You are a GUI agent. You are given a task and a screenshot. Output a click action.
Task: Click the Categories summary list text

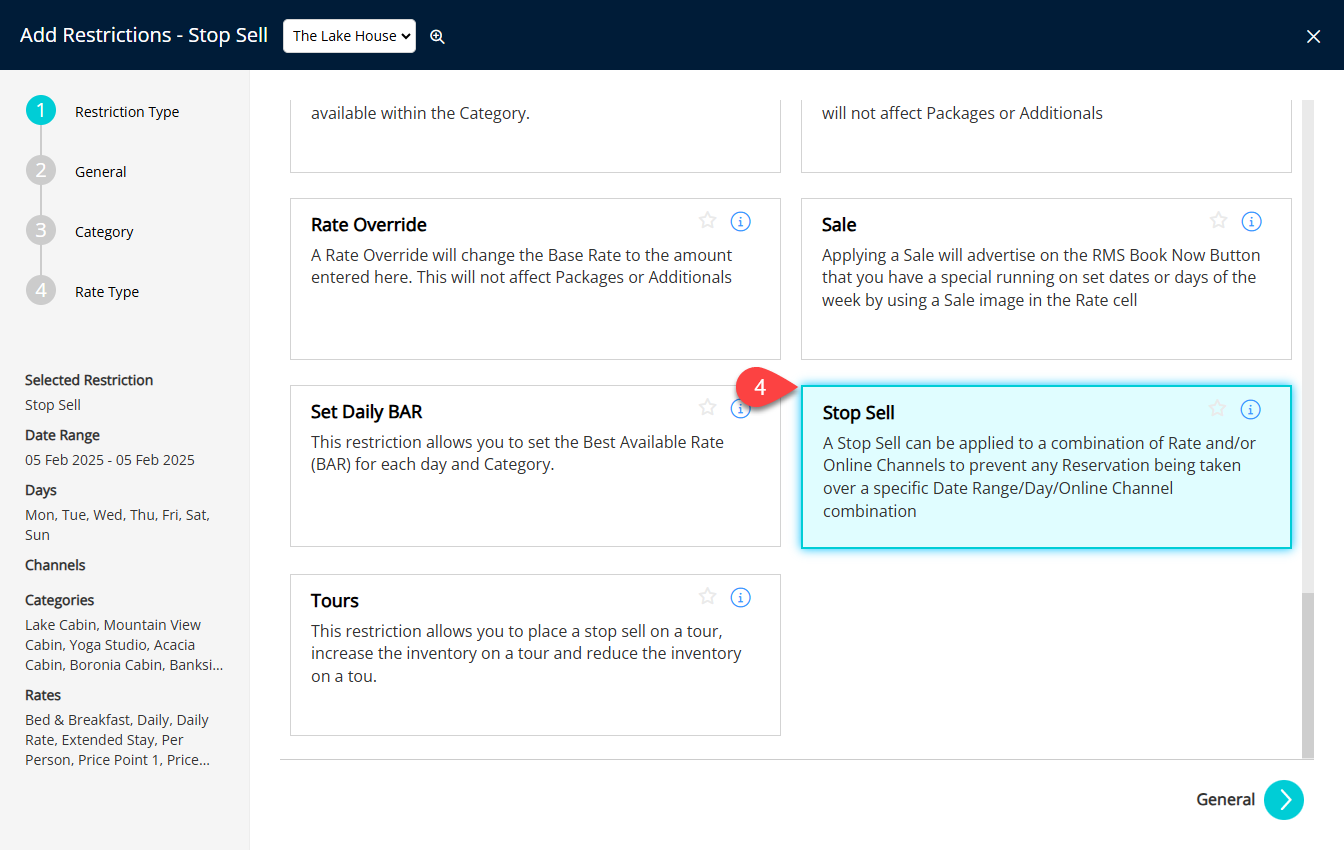pos(124,645)
